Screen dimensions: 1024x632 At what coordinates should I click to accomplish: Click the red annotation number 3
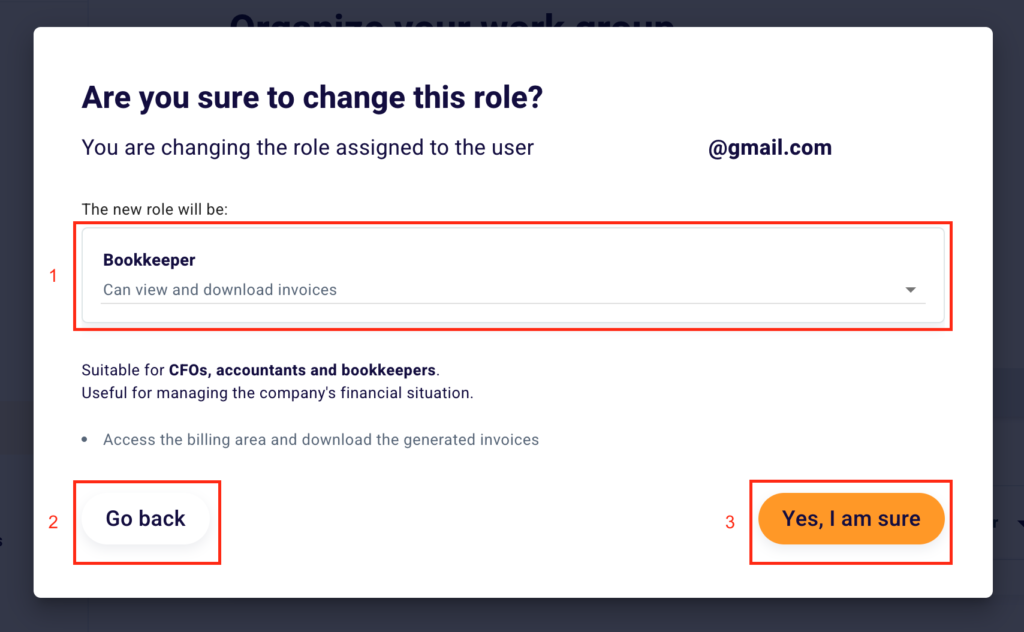pos(730,522)
